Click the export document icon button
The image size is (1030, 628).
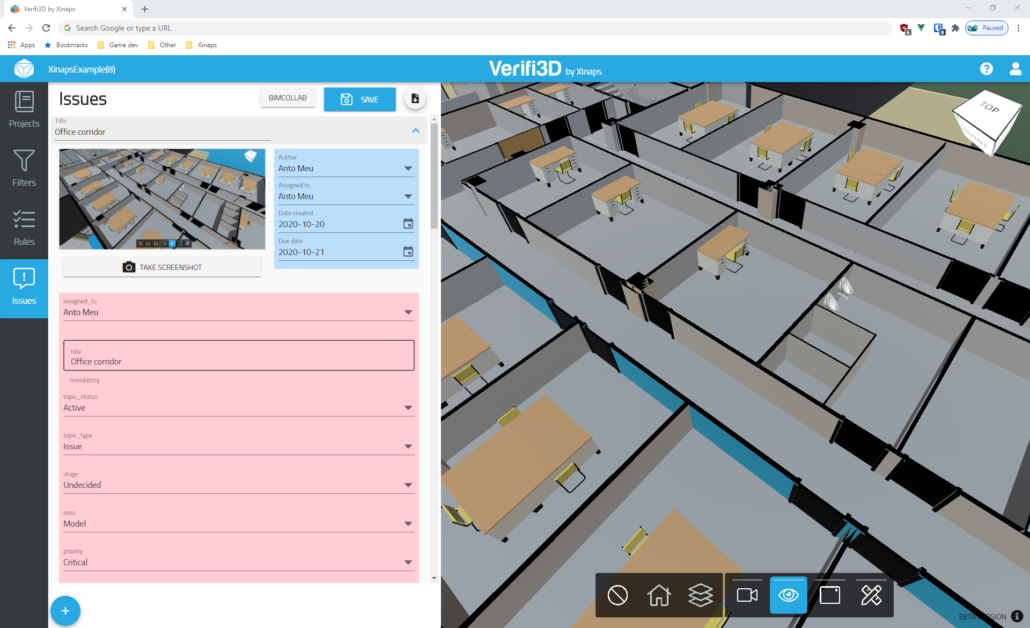tap(414, 99)
